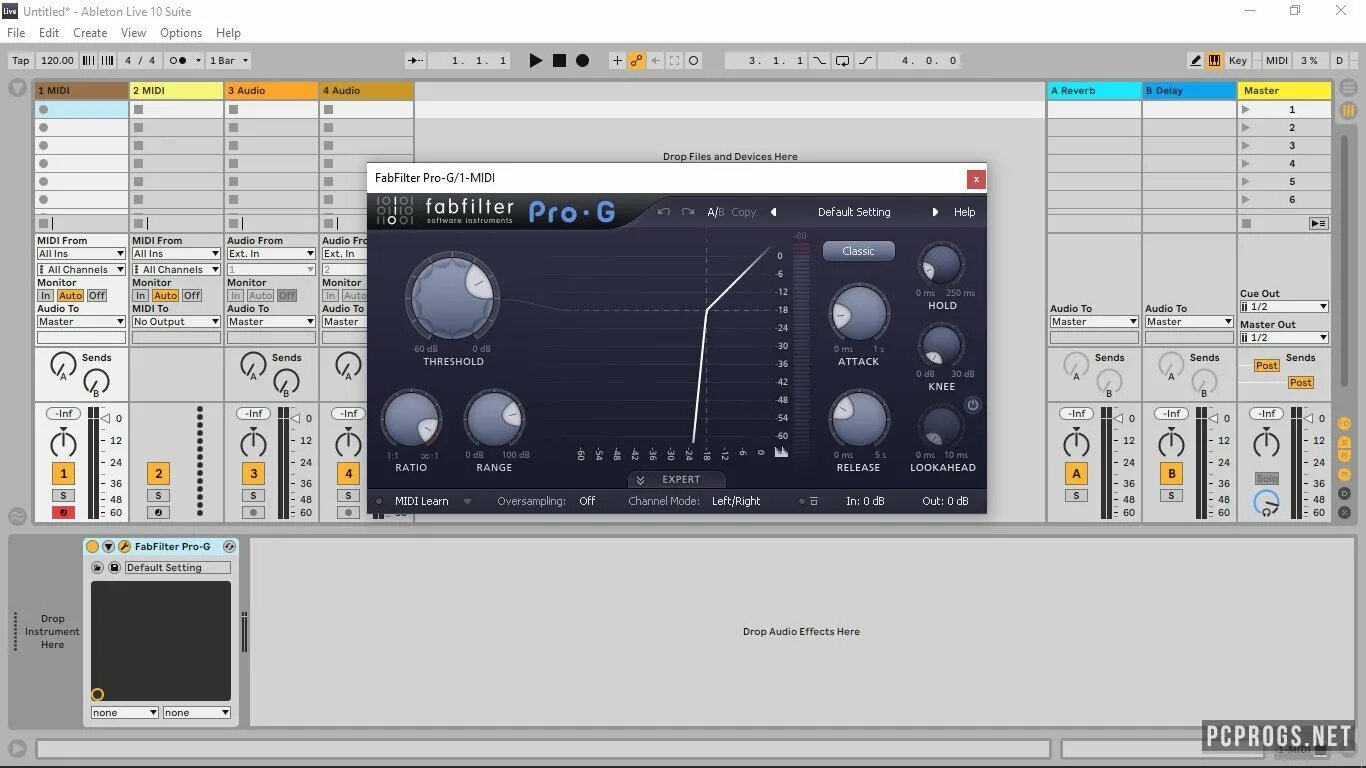The height and width of the screenshot is (768, 1366).
Task: Click the Master headphone cue volume knob
Action: click(1266, 503)
